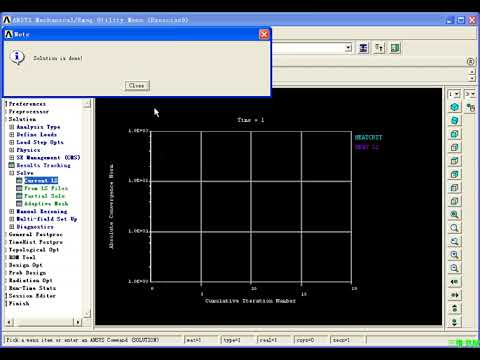Click the HEAT CRIT legend label in graph
The image size is (480, 360).
tap(368, 137)
